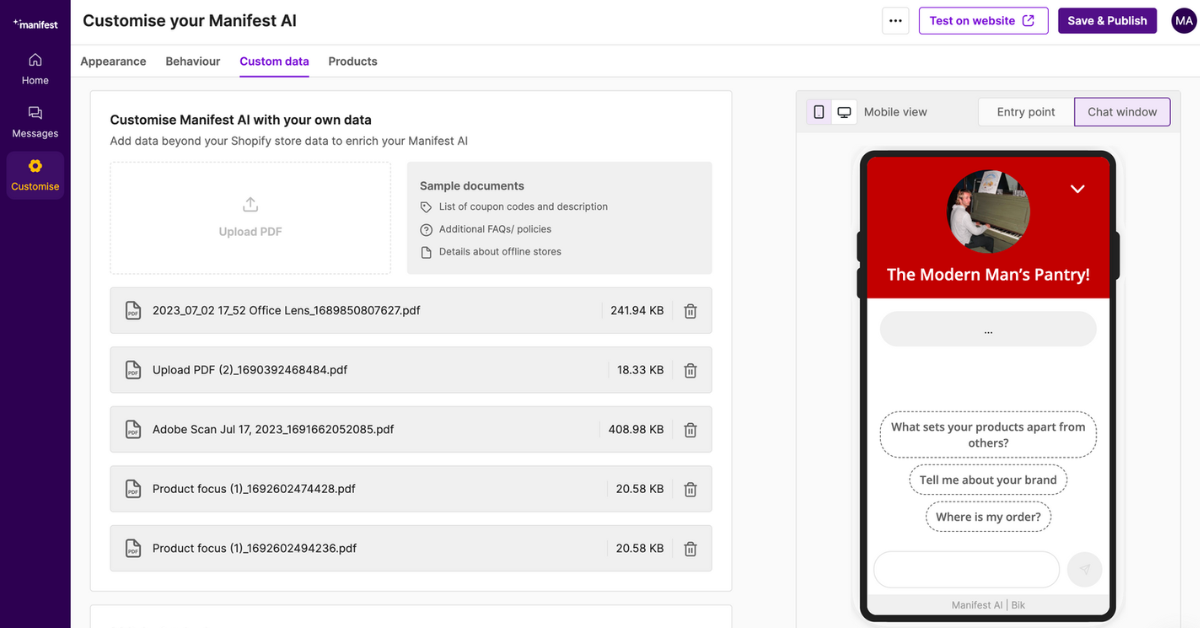Select the Custom data tab
Screen dimensions: 1200x628
(x=274, y=61)
